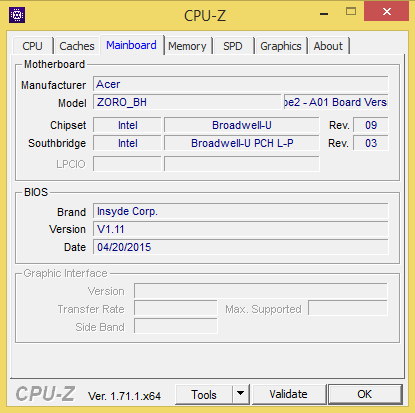Go to the SPD tab

(233, 46)
